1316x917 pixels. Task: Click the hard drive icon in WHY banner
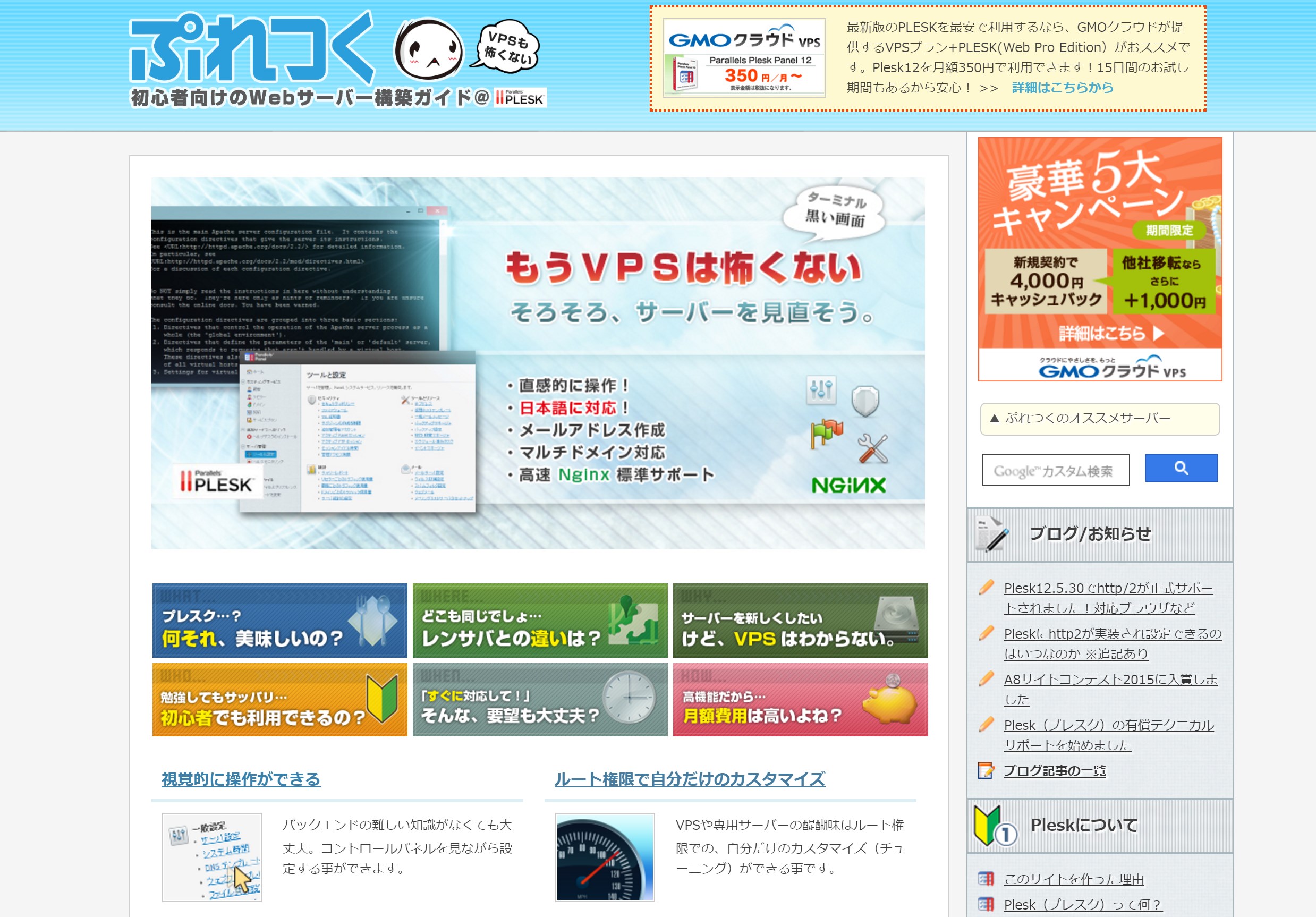897,619
